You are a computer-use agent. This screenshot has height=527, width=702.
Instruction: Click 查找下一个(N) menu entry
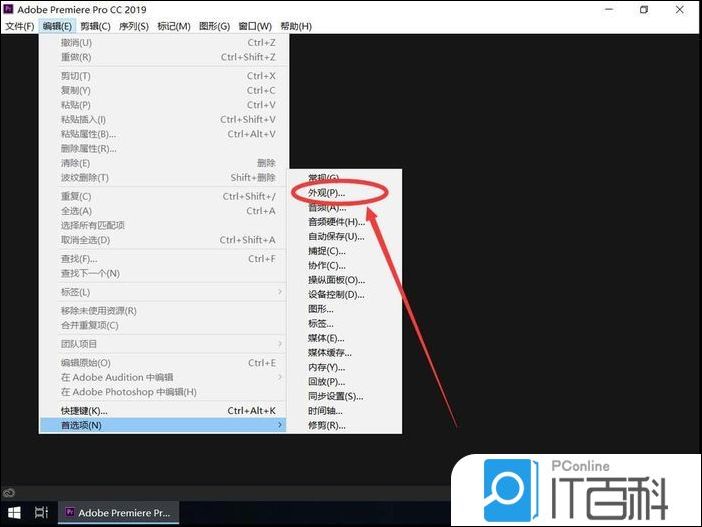click(x=163, y=273)
